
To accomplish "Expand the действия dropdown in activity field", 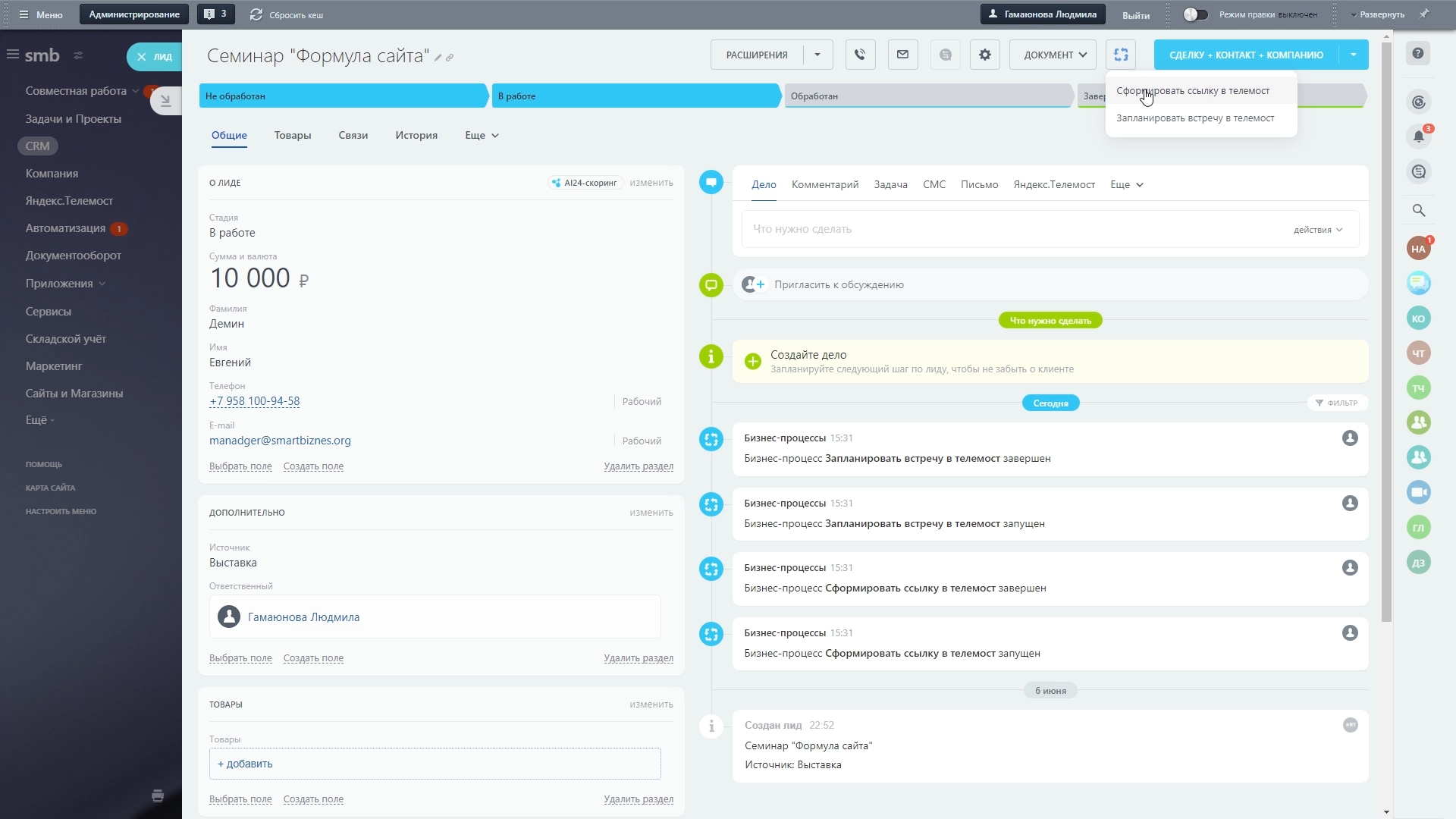I will click(1318, 230).
